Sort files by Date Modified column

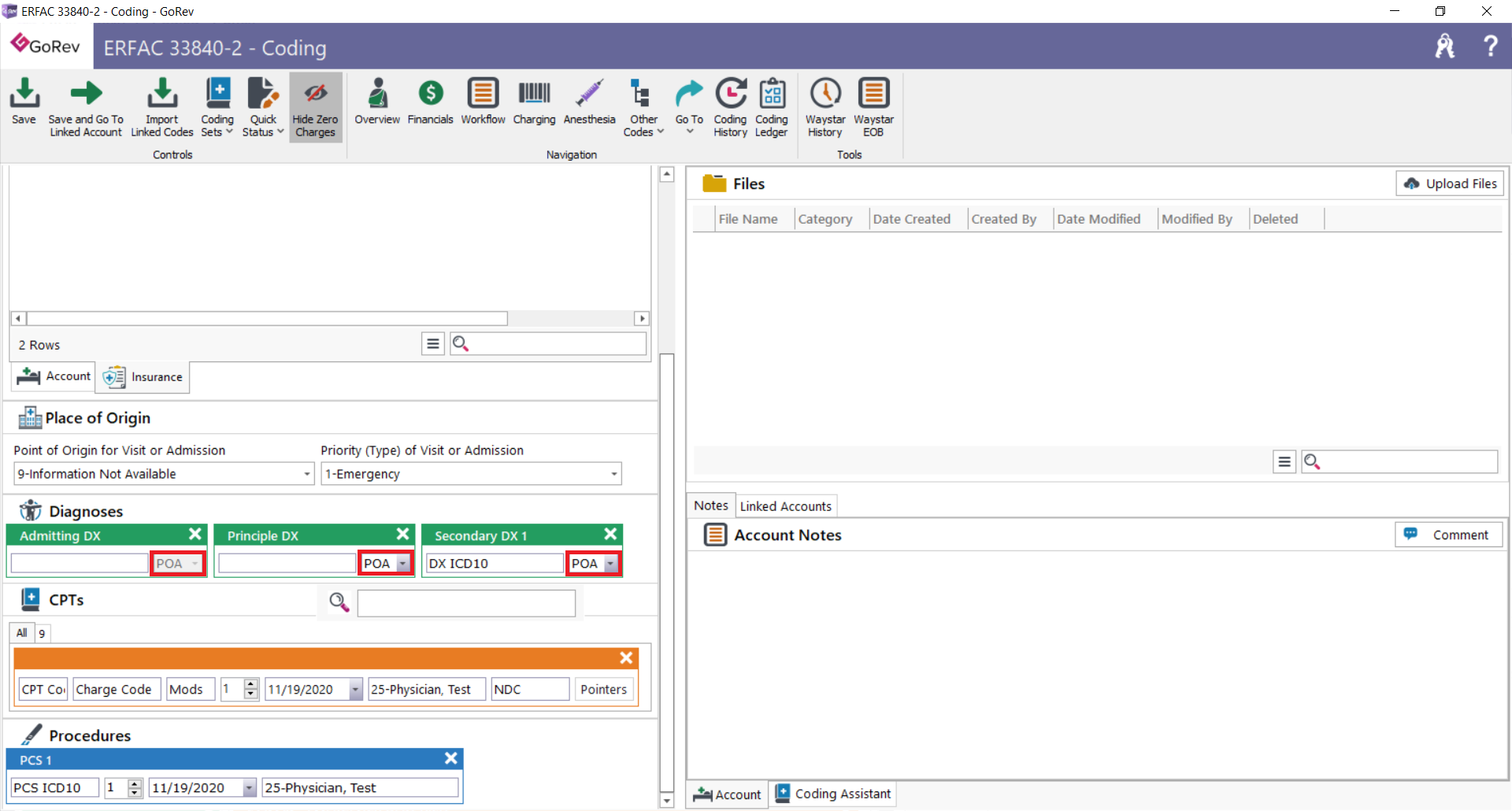1099,219
